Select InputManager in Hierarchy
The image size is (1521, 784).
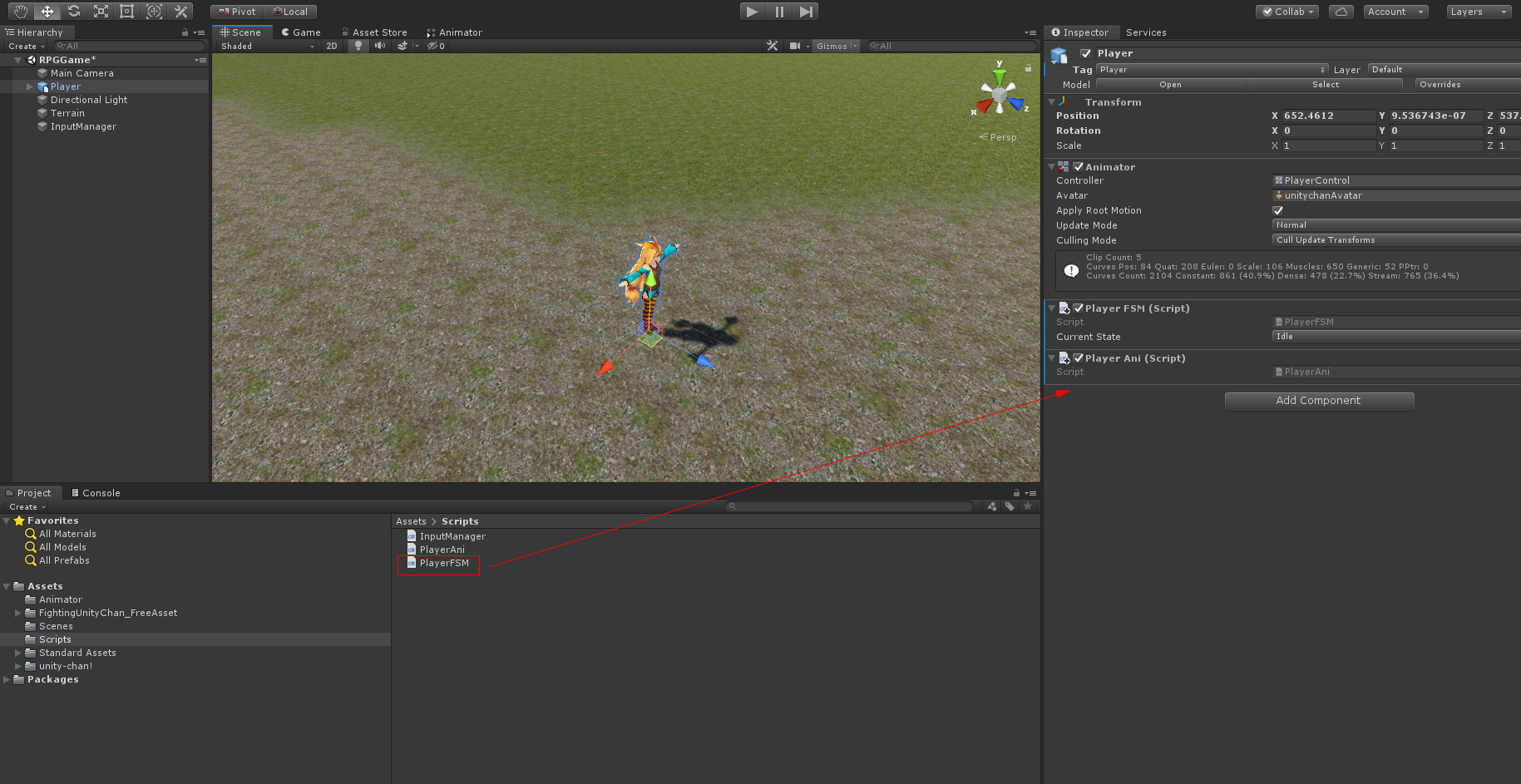click(x=83, y=126)
